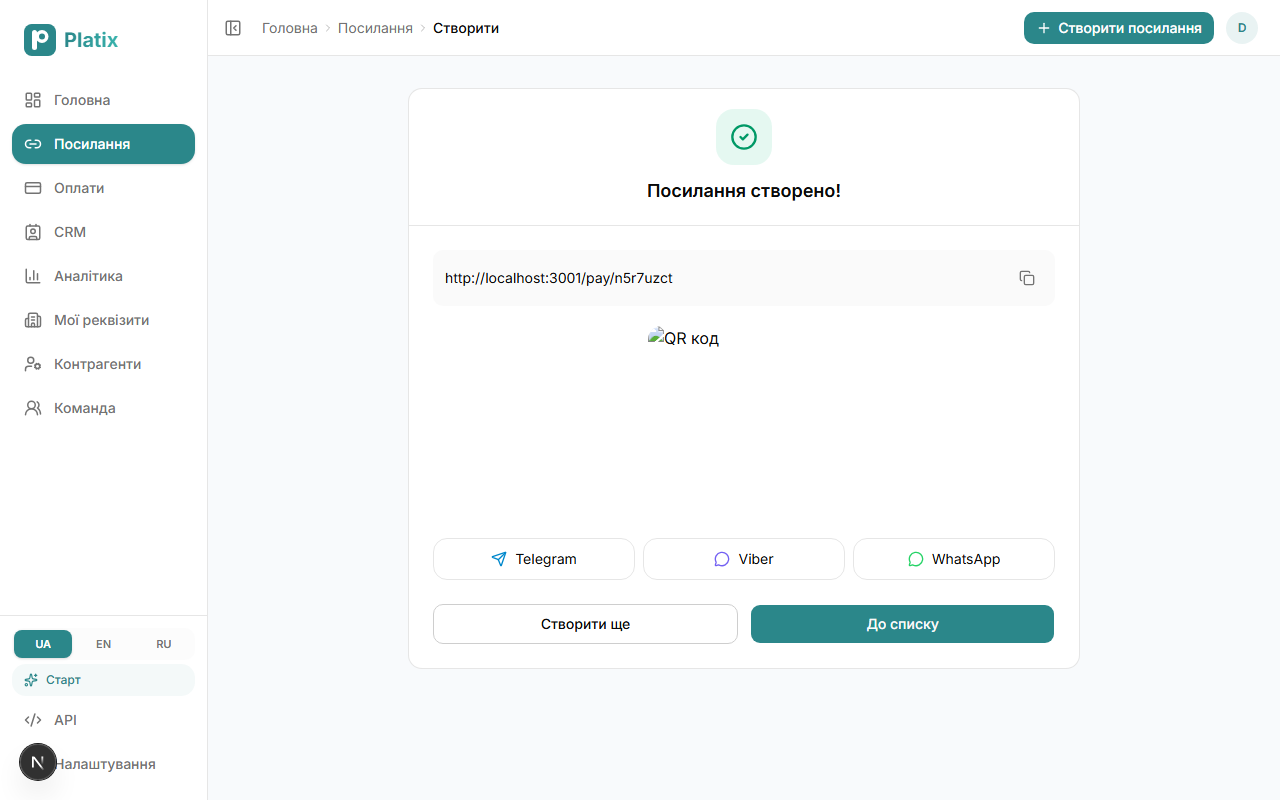The width and height of the screenshot is (1280, 800).
Task: Open Команда page
Action: pos(103,408)
